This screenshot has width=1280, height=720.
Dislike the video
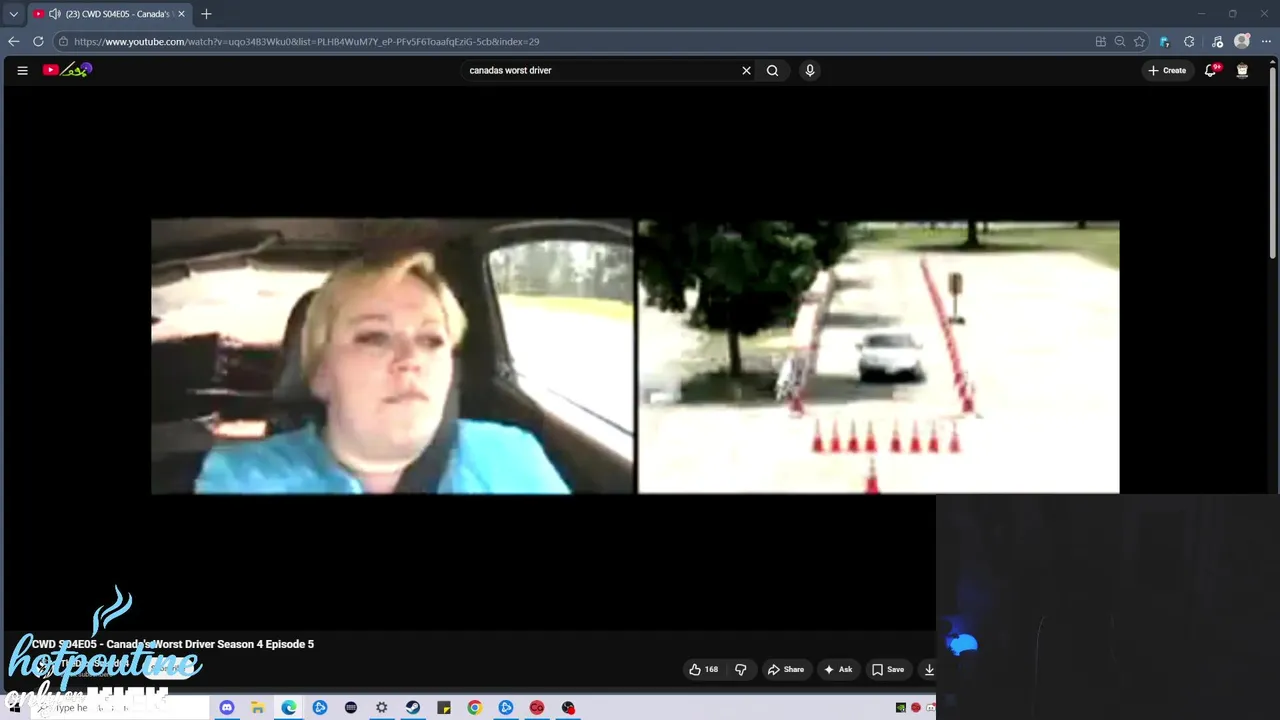[x=741, y=669]
